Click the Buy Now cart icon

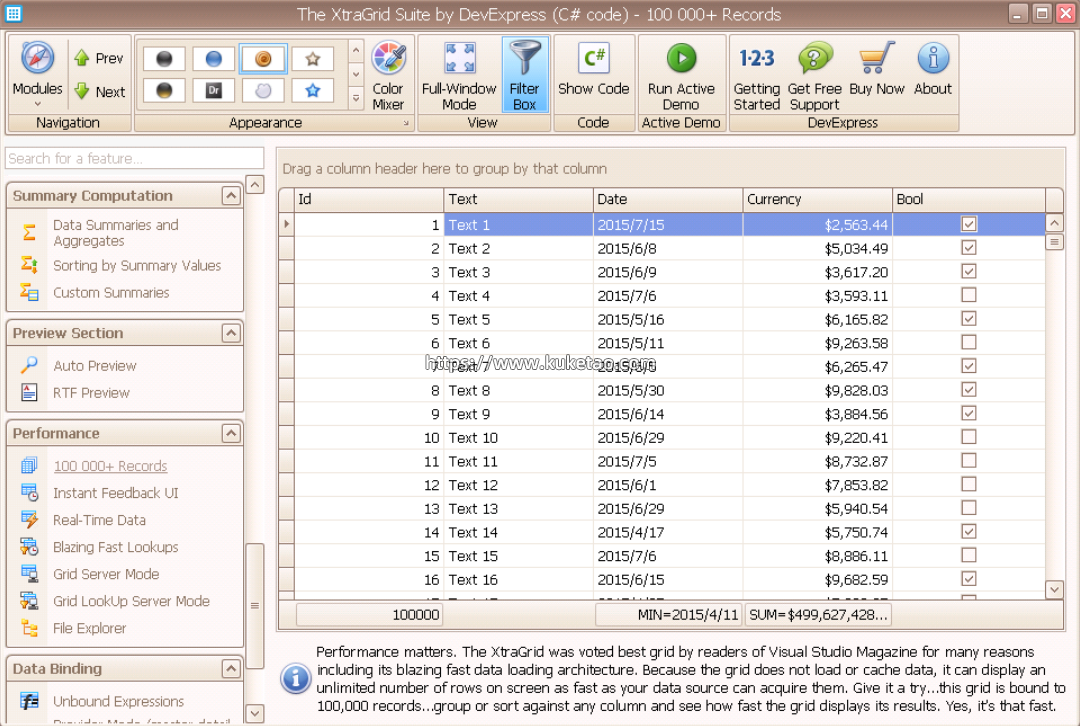[876, 59]
